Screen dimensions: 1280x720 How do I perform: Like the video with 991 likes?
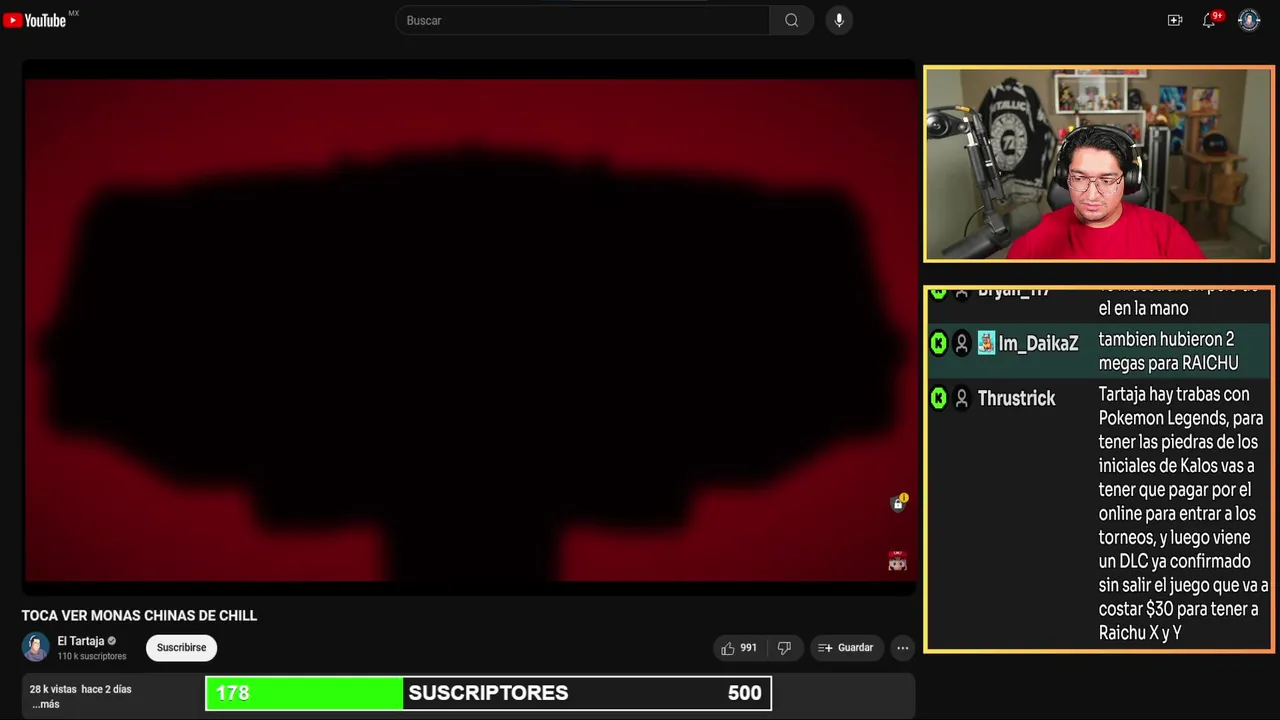[x=739, y=648]
